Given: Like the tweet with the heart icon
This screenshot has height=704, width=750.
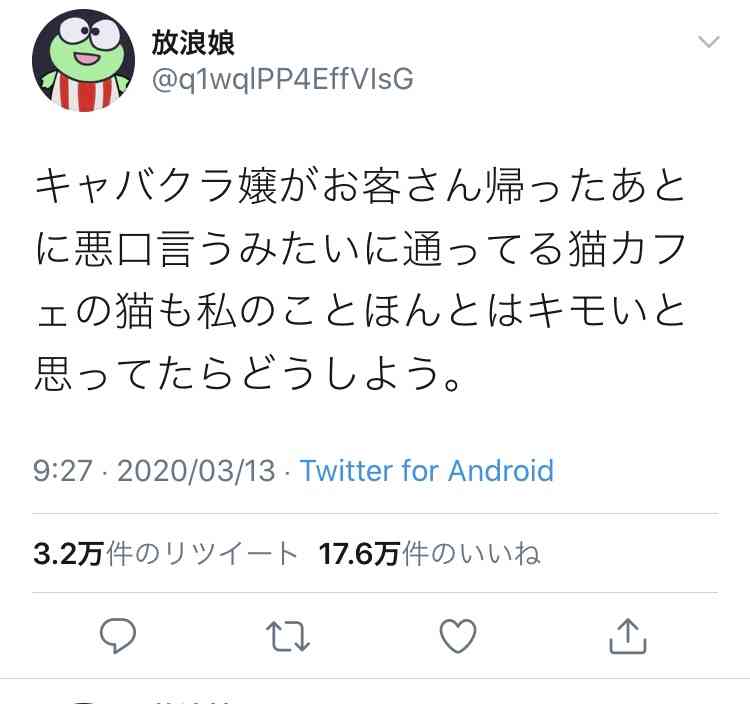Looking at the screenshot, I should [458, 636].
